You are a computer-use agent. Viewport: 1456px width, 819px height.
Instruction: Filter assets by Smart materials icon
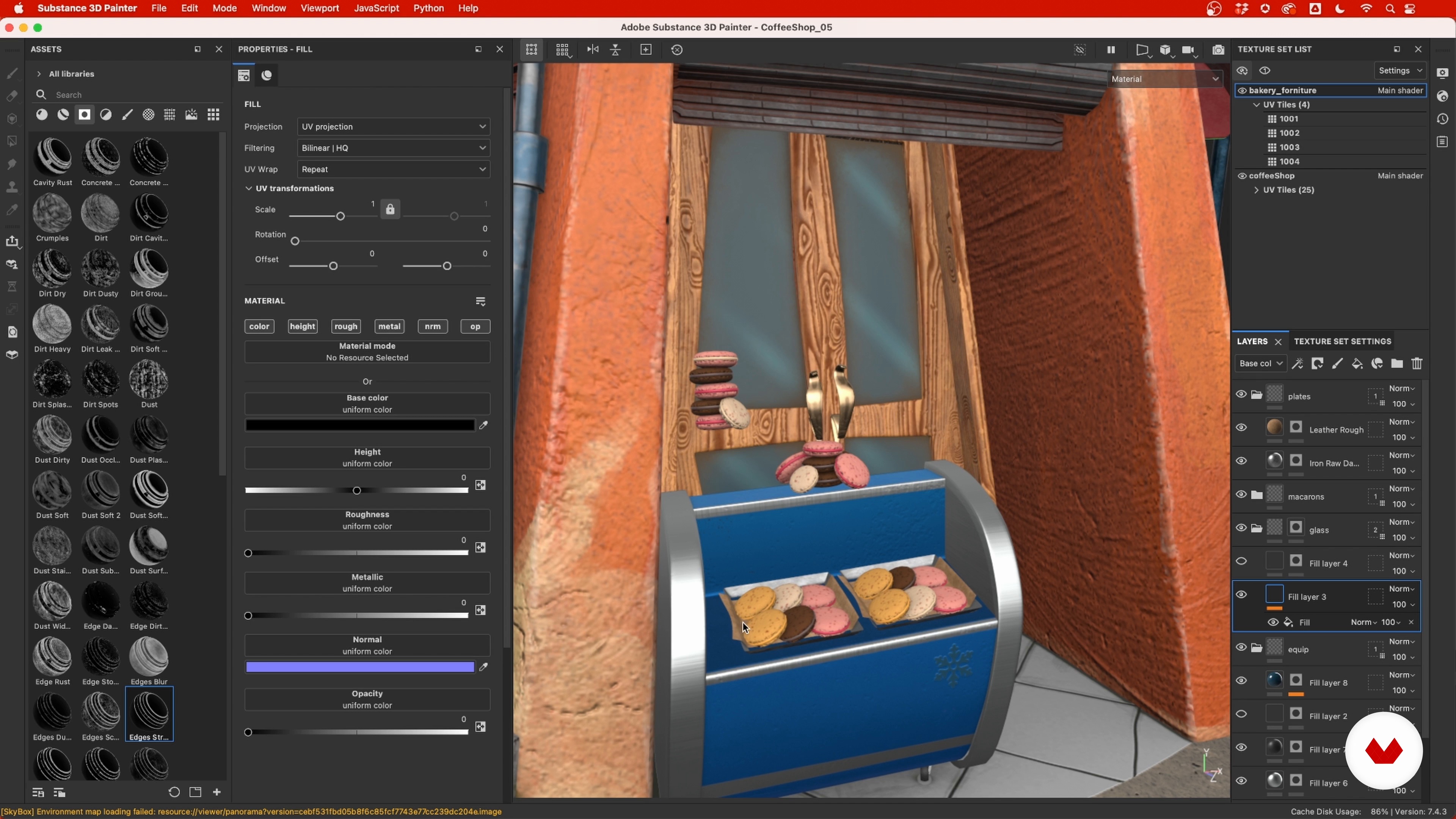(x=63, y=115)
